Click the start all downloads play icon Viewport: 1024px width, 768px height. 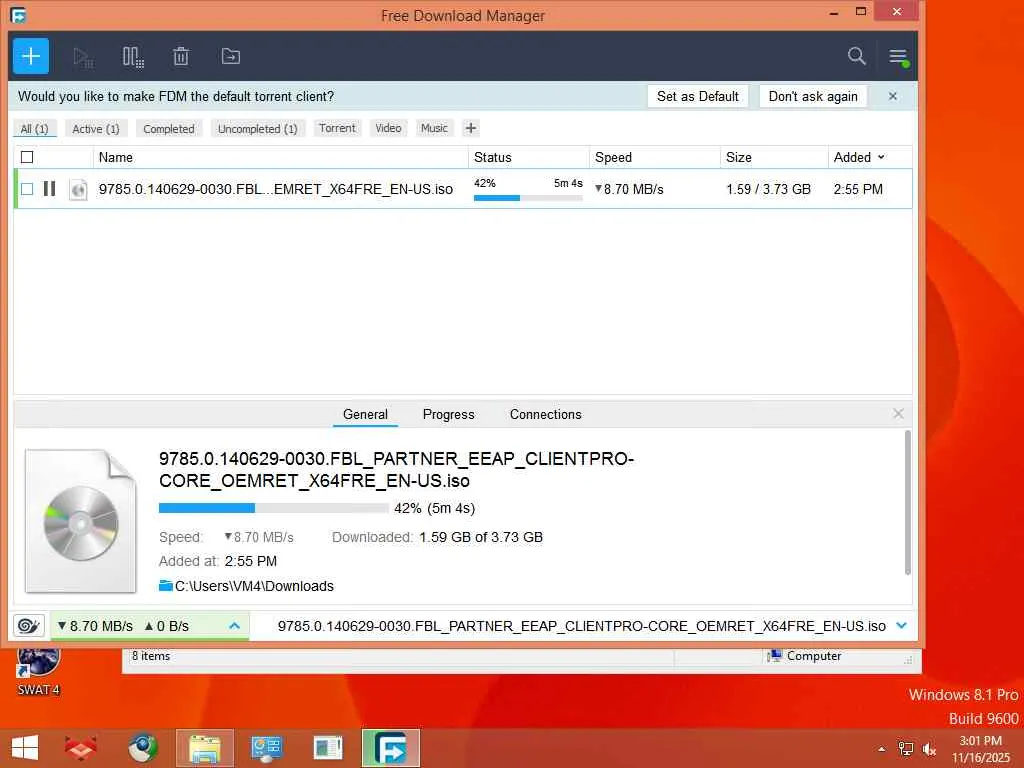pyautogui.click(x=83, y=57)
